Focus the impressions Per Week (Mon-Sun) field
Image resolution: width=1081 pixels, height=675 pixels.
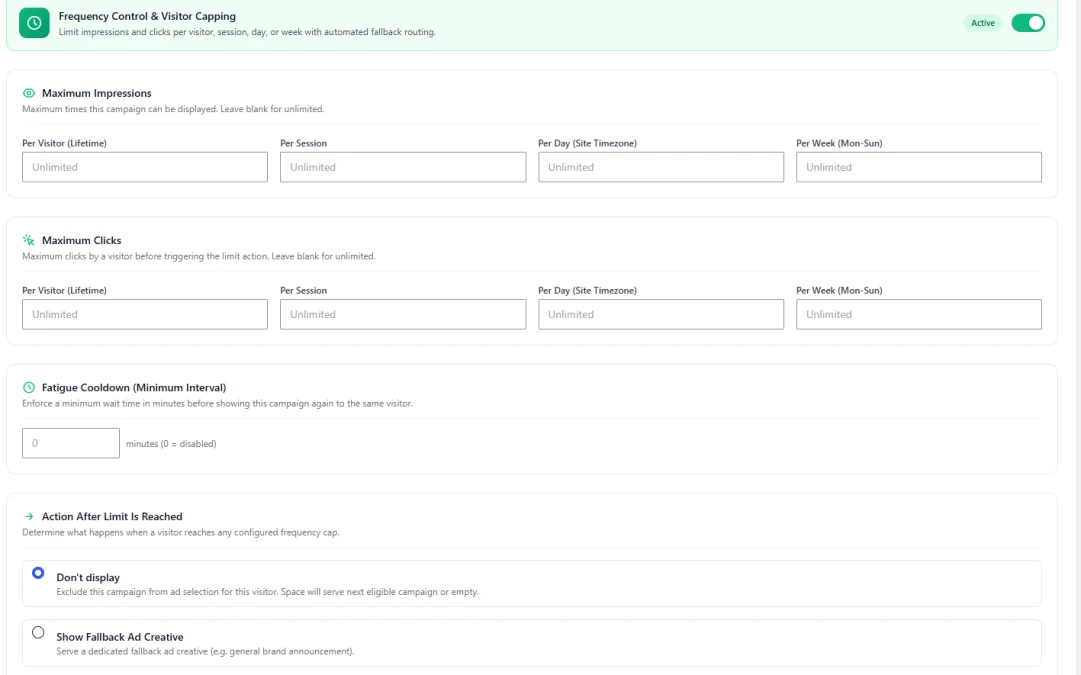pyautogui.click(x=918, y=167)
